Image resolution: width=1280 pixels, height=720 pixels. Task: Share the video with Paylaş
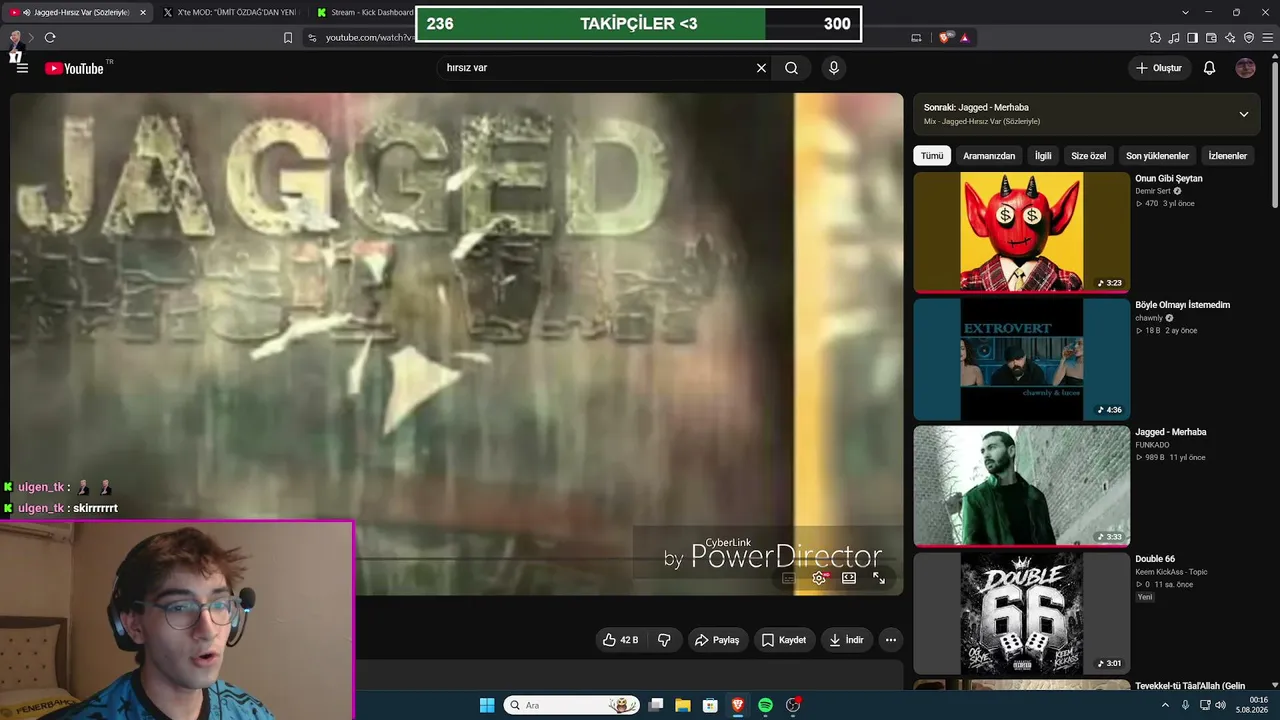(717, 640)
